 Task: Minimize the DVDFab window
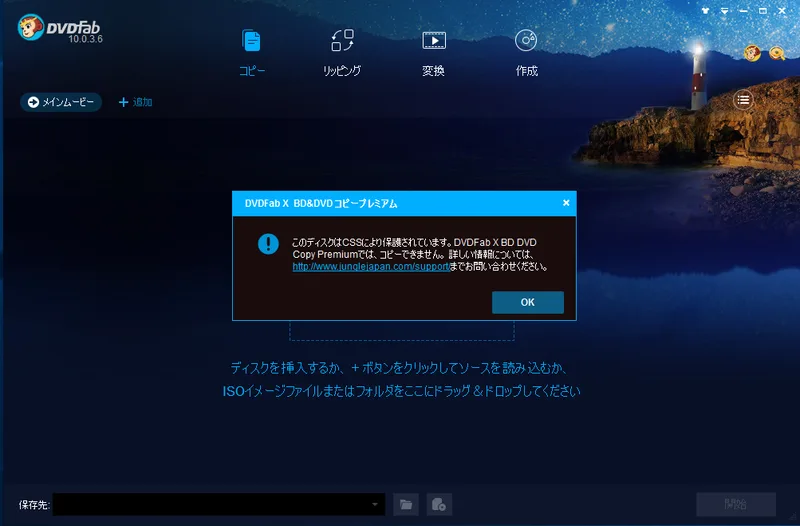[743, 11]
